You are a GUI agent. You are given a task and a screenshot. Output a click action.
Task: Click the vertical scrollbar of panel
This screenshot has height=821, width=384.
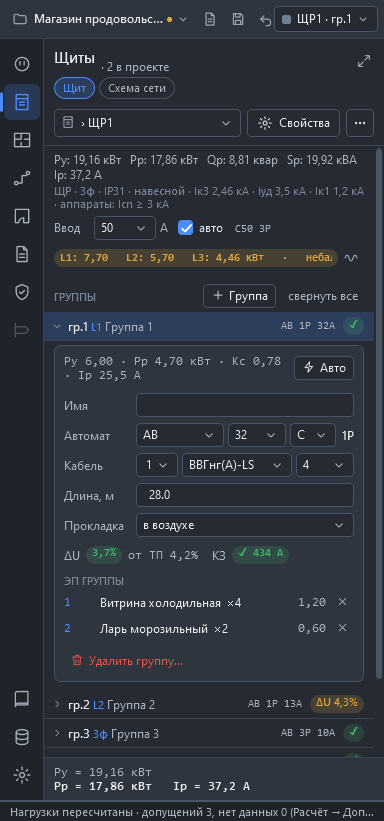point(379,414)
